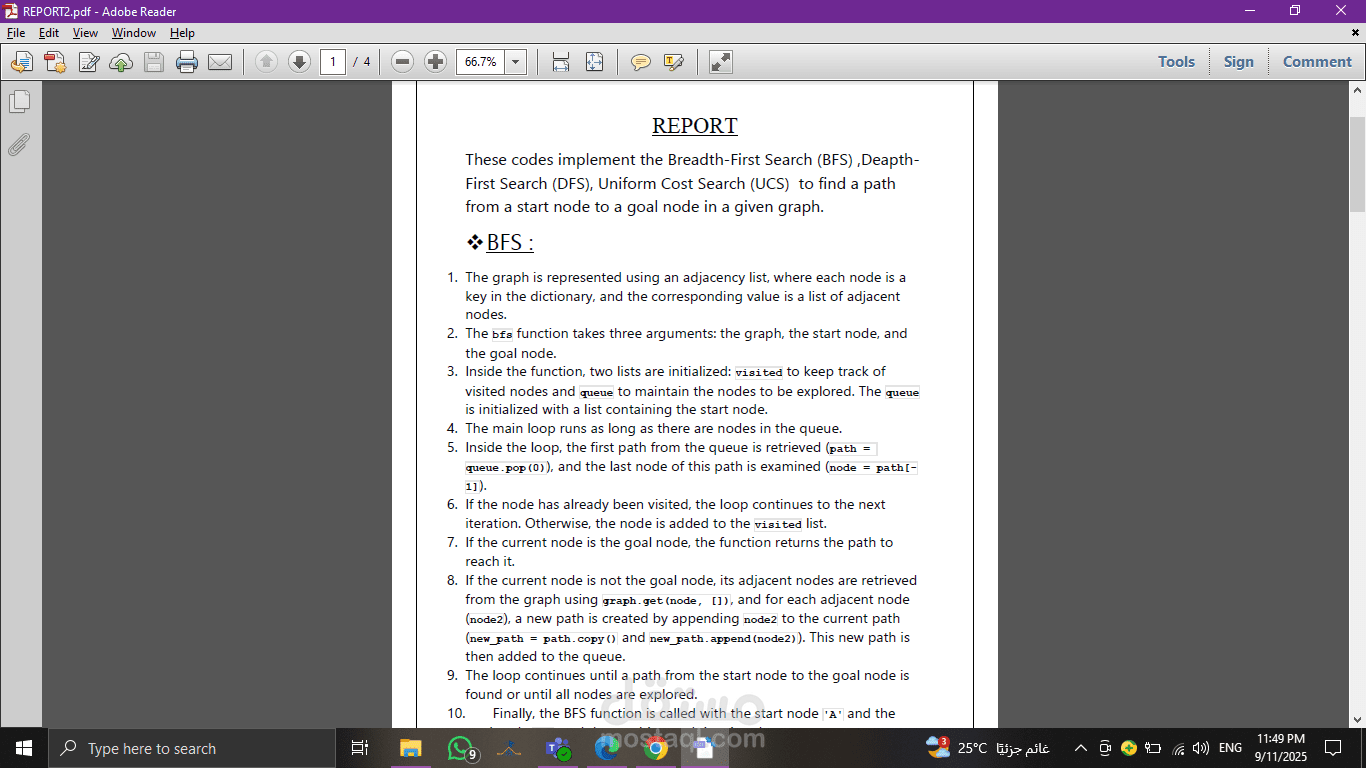Open the Comment pane
This screenshot has width=1366, height=768.
1317,62
